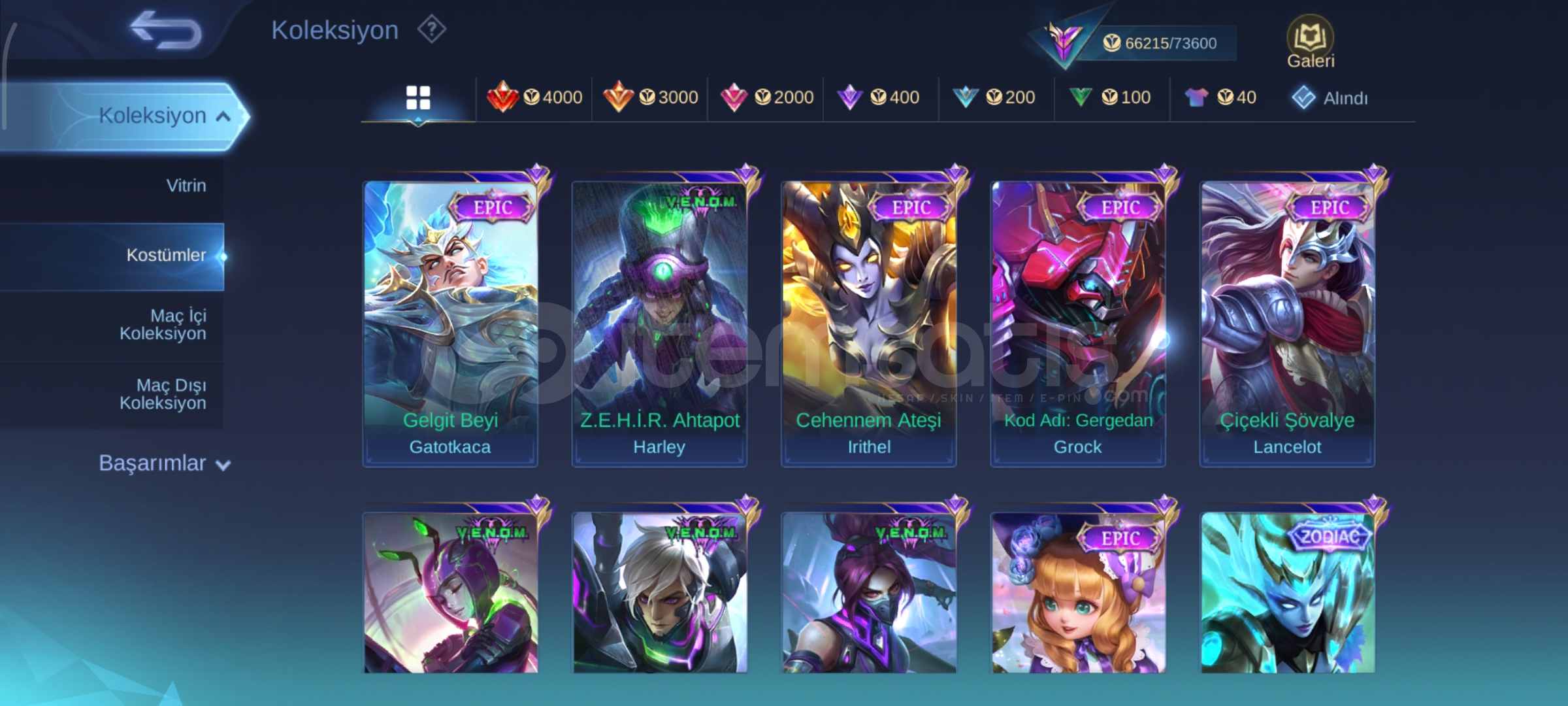Select the all-skins grid view icon
Screen dimensions: 1568x706
[418, 98]
